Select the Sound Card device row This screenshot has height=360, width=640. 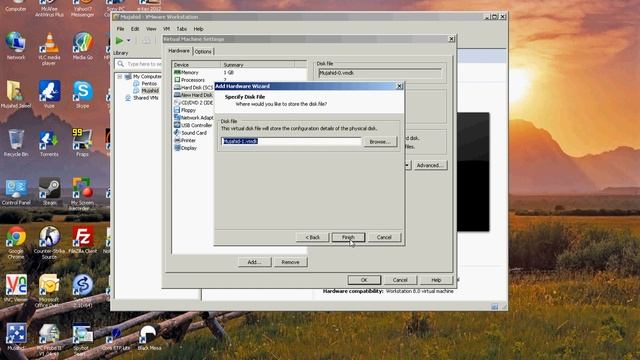[193, 133]
